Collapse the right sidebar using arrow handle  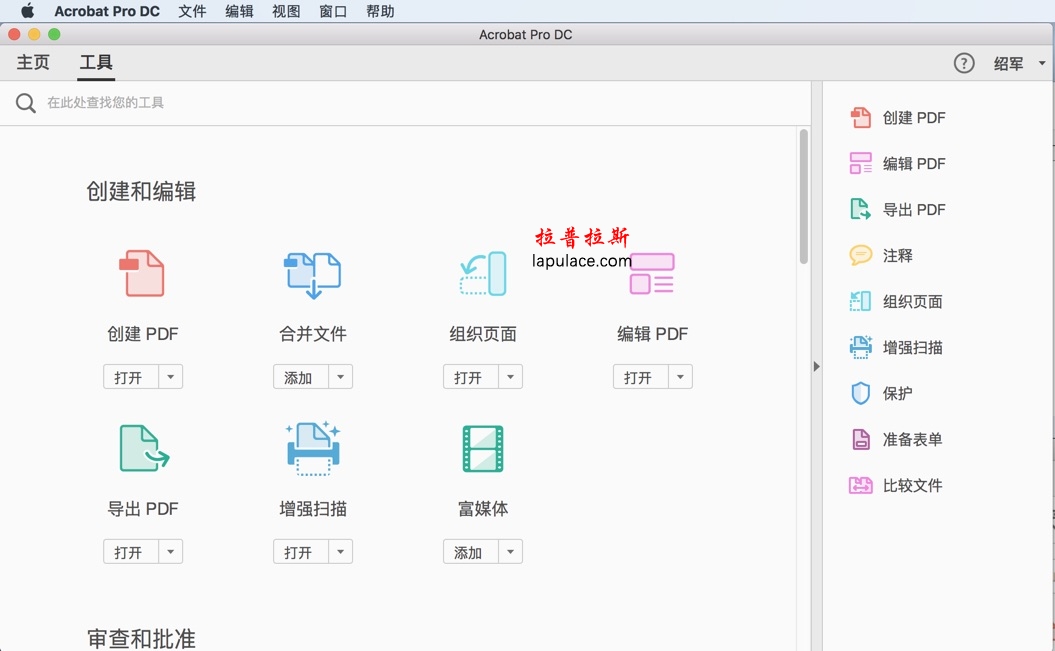click(x=816, y=367)
